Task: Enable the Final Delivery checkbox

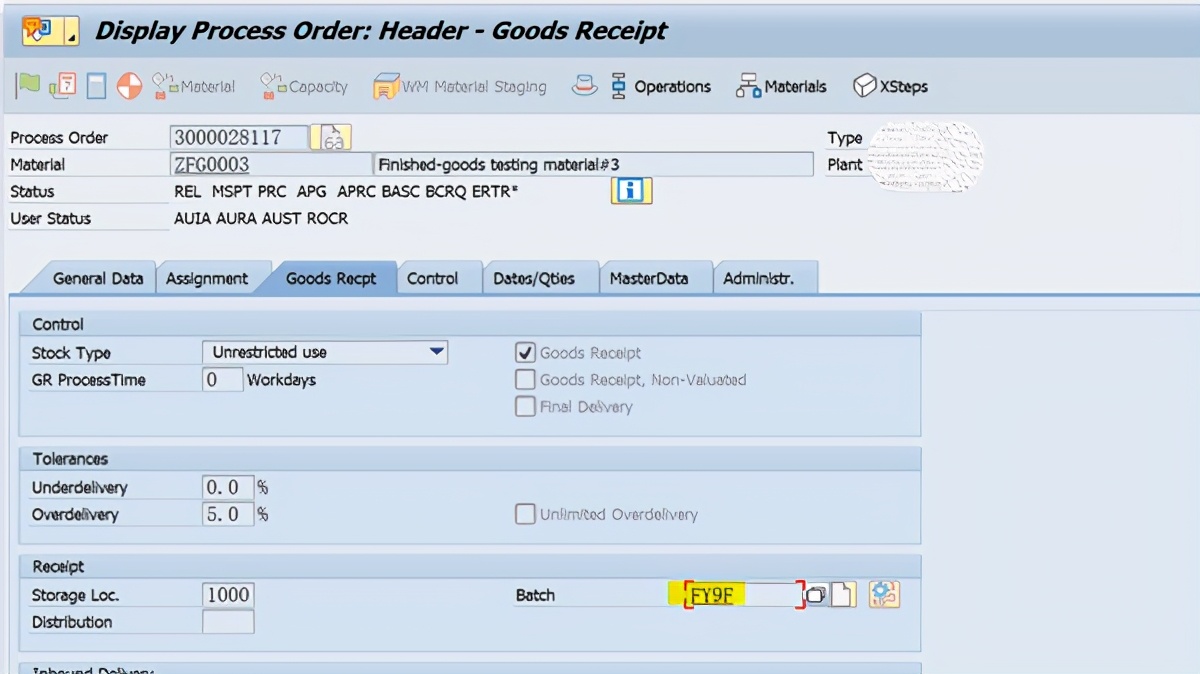Action: (524, 406)
